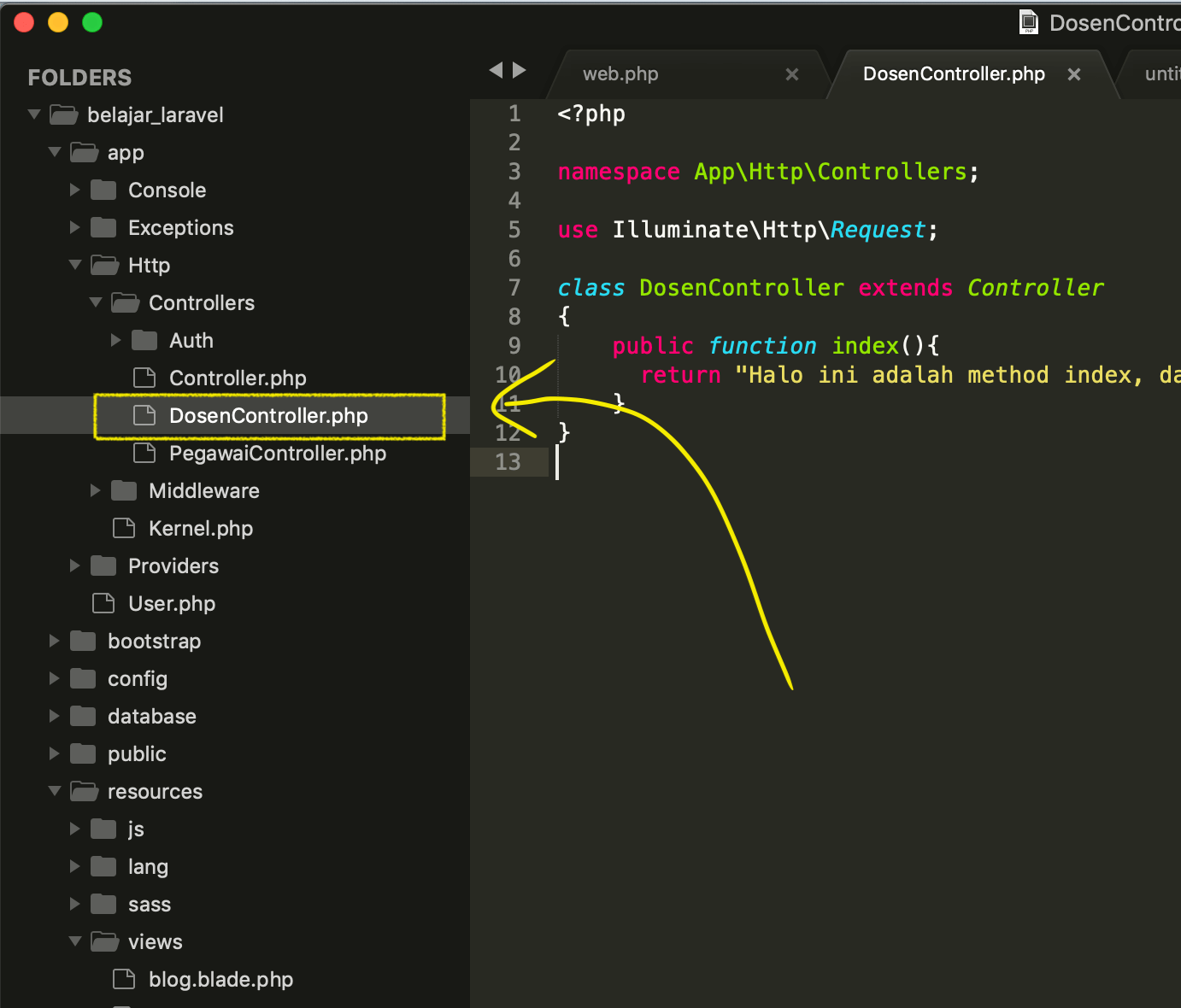Screen dimensions: 1181x1008
Task: Close the web.php tab
Action: point(791,73)
